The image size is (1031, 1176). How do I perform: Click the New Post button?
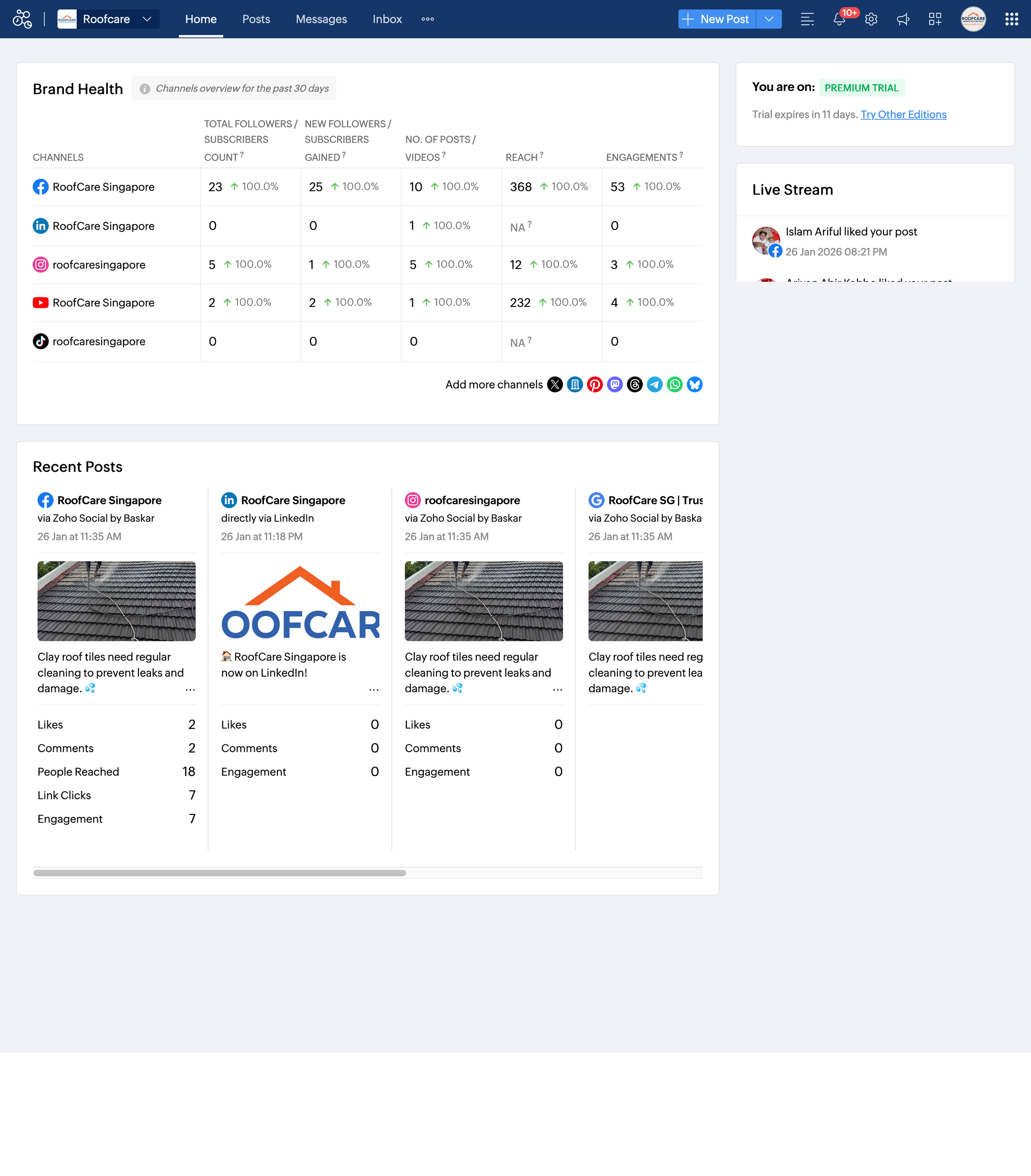click(x=717, y=19)
